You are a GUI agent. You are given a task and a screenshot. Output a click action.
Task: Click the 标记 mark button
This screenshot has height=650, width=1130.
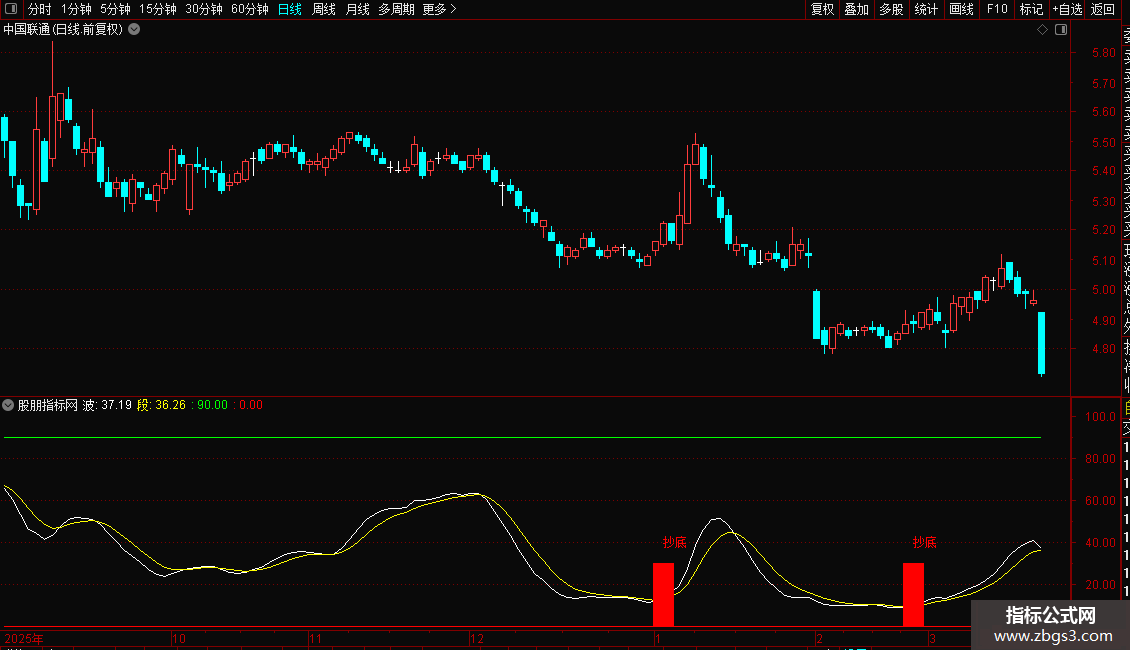pyautogui.click(x=1031, y=9)
